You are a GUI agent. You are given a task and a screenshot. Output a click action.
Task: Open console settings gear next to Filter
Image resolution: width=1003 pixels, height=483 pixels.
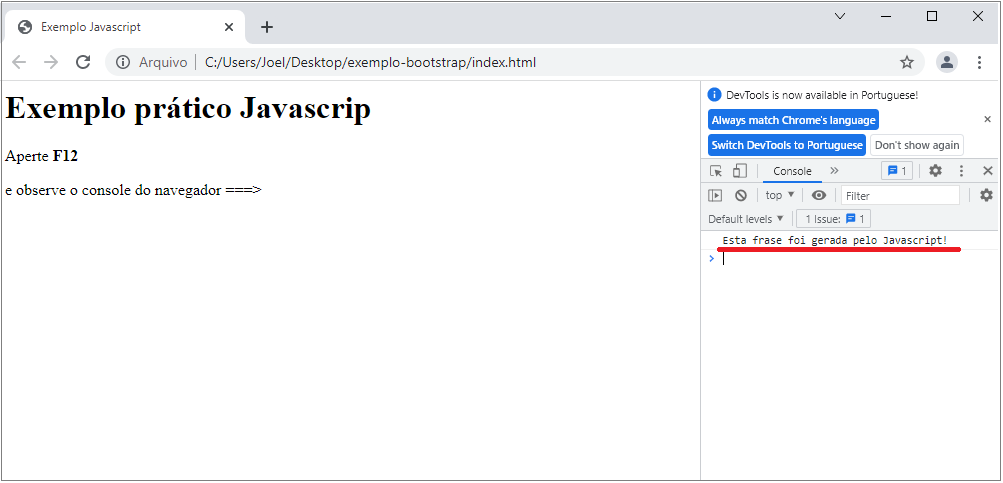pos(986,195)
